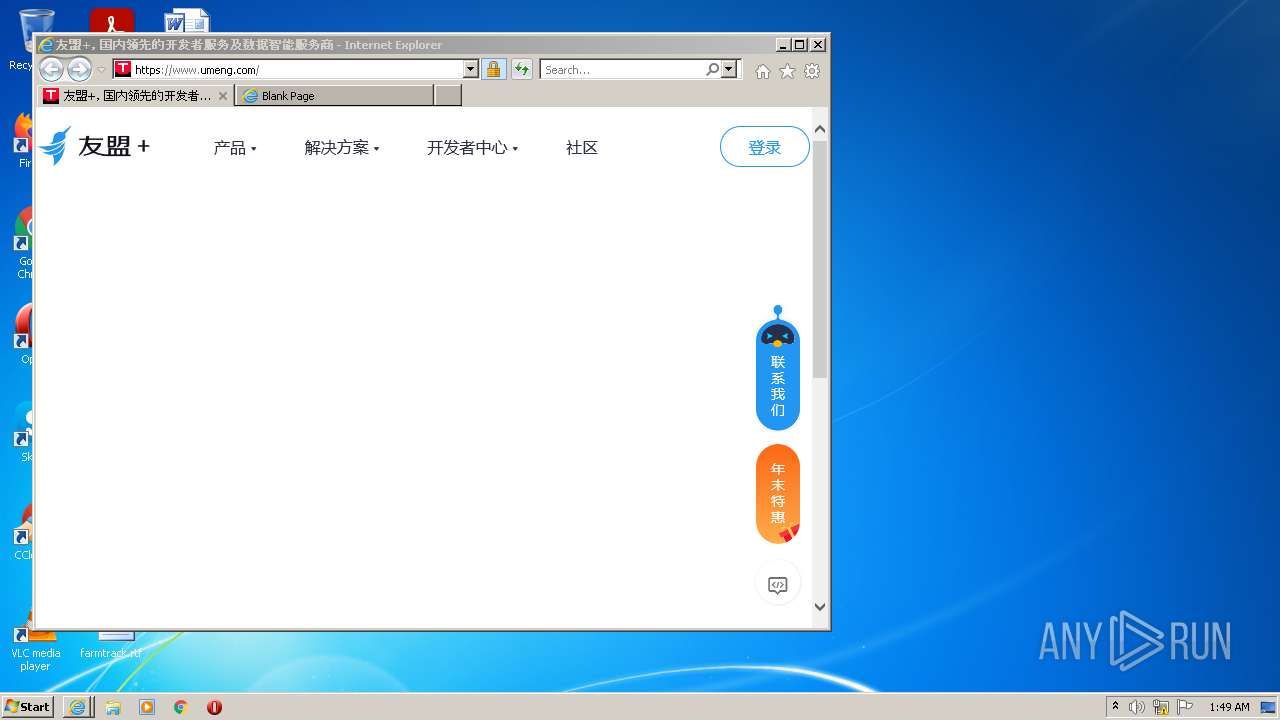Open a new tab button
Image resolution: width=1280 pixels, height=720 pixels.
click(x=448, y=96)
